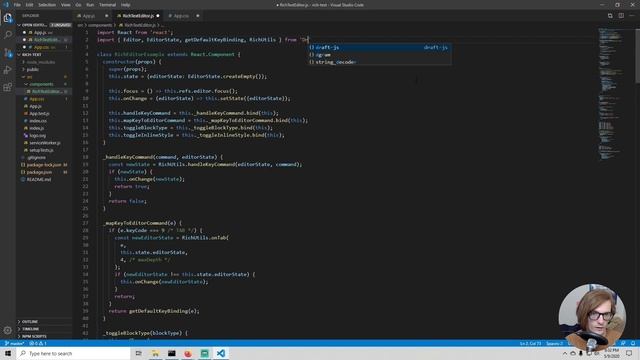Open RichTextEditor.js in the components folder
Image resolution: width=640 pixels, height=360 pixels.
(x=44, y=91)
